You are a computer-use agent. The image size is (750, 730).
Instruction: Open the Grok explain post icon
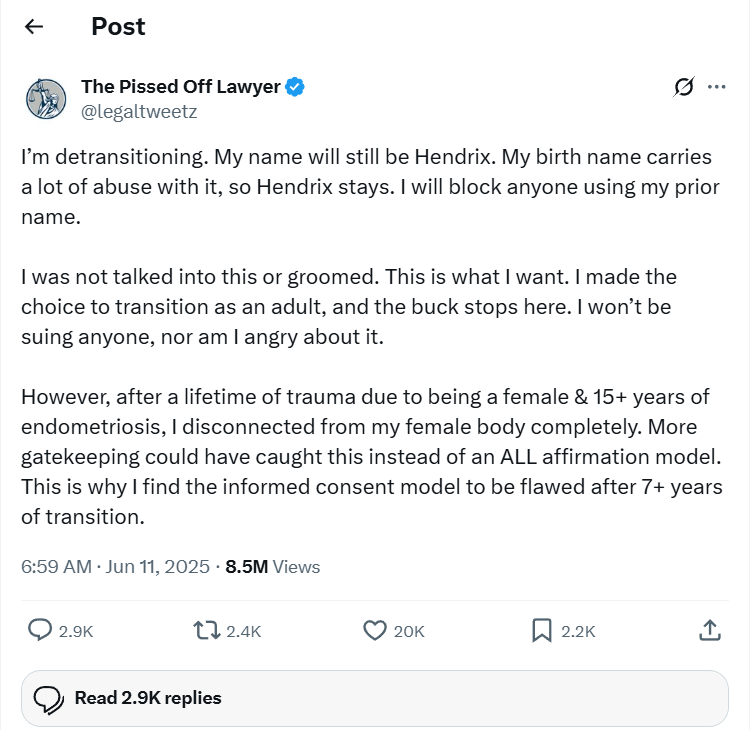click(684, 87)
